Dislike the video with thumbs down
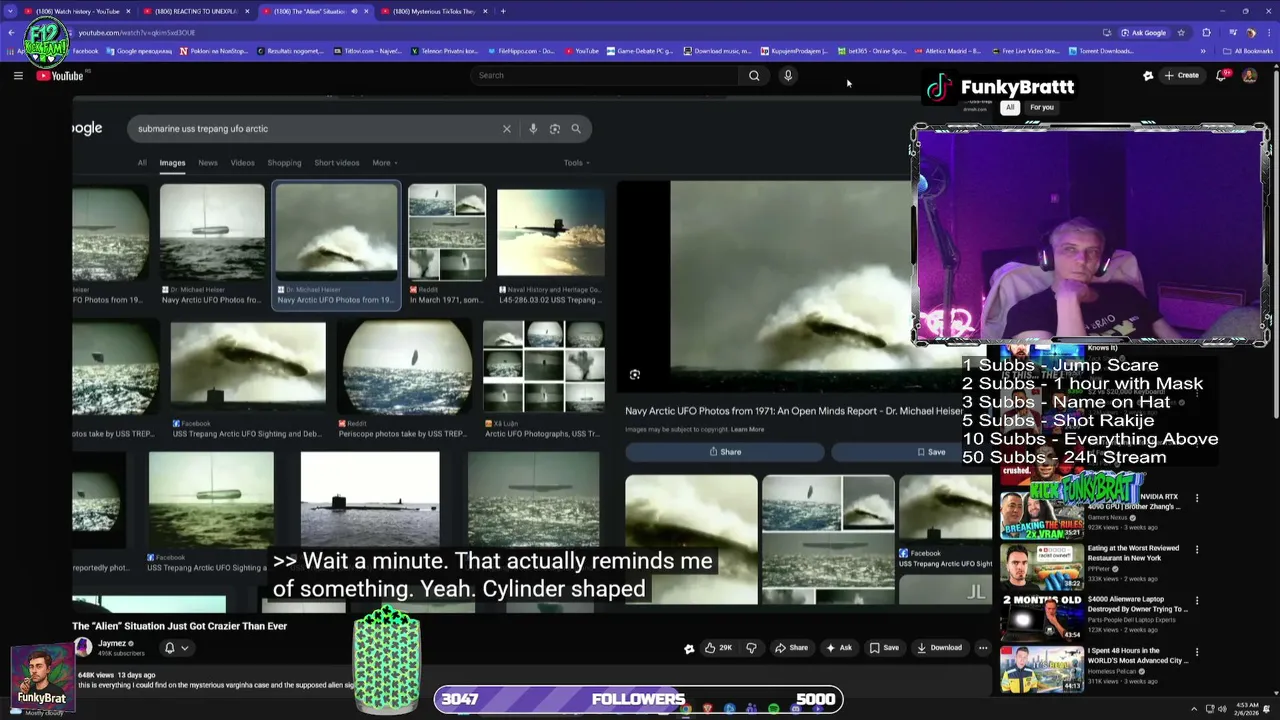1280x720 pixels. coord(752,648)
